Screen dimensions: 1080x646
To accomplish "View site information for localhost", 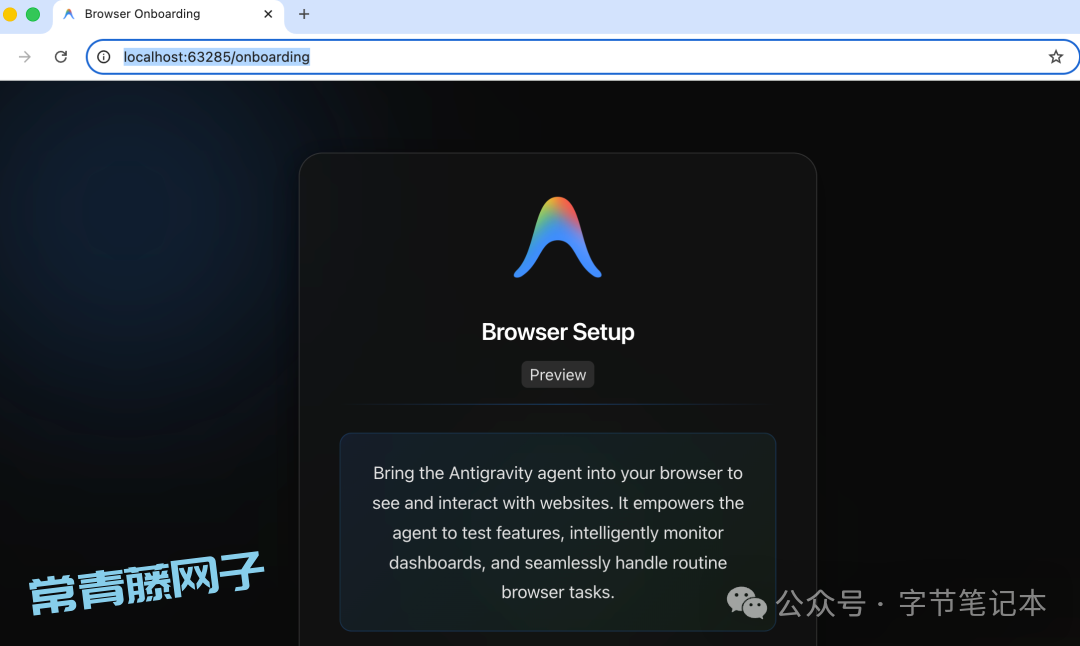I will click(104, 57).
